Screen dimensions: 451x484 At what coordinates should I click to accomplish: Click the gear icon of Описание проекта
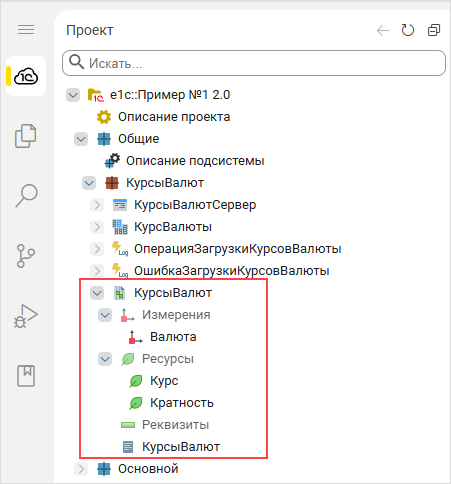[x=104, y=117]
